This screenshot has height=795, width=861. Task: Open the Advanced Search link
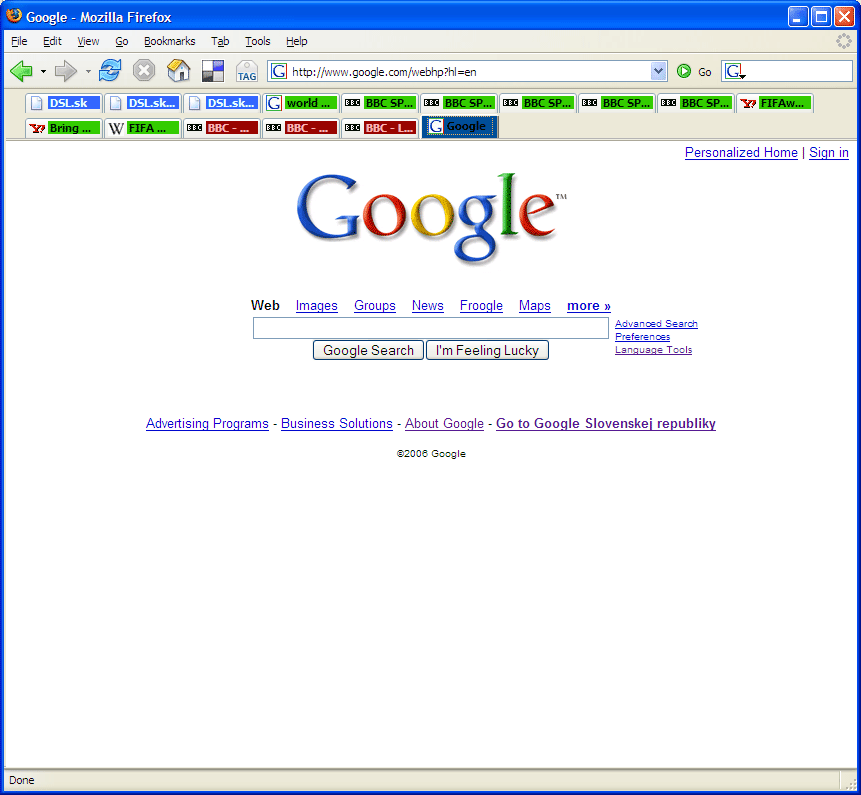point(656,324)
